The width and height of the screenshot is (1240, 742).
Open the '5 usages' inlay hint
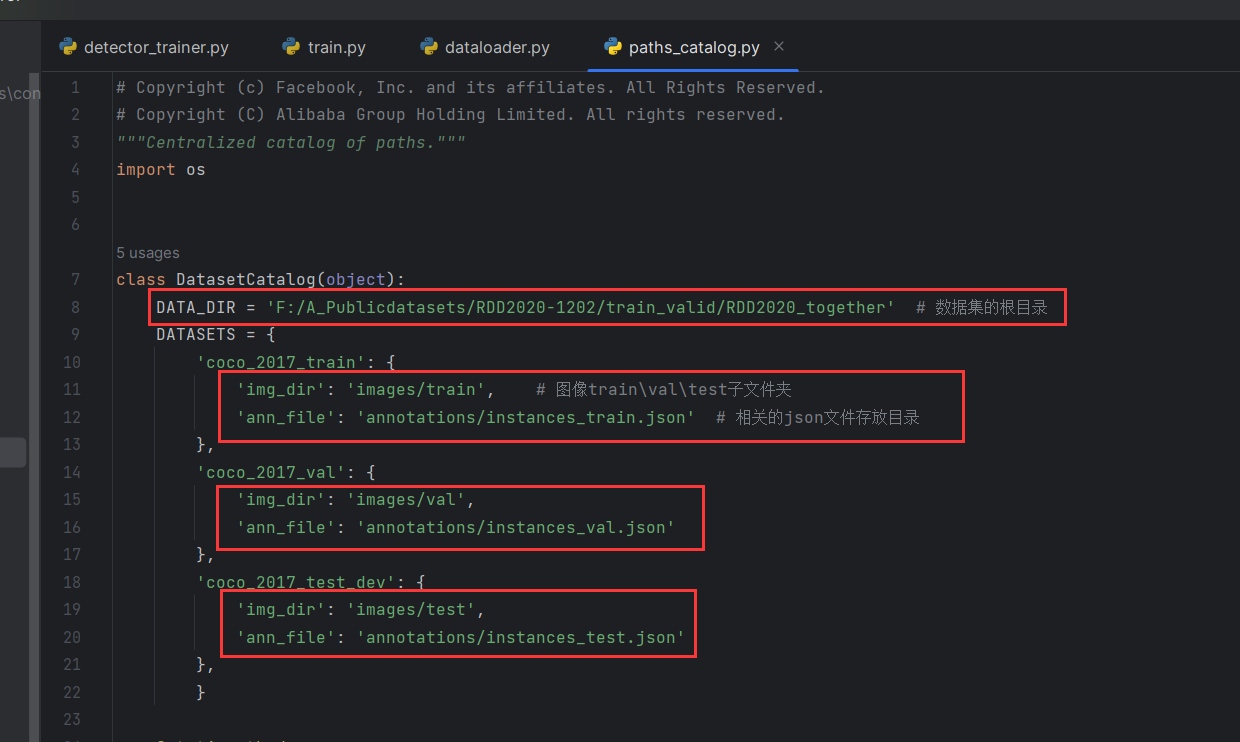coord(148,253)
